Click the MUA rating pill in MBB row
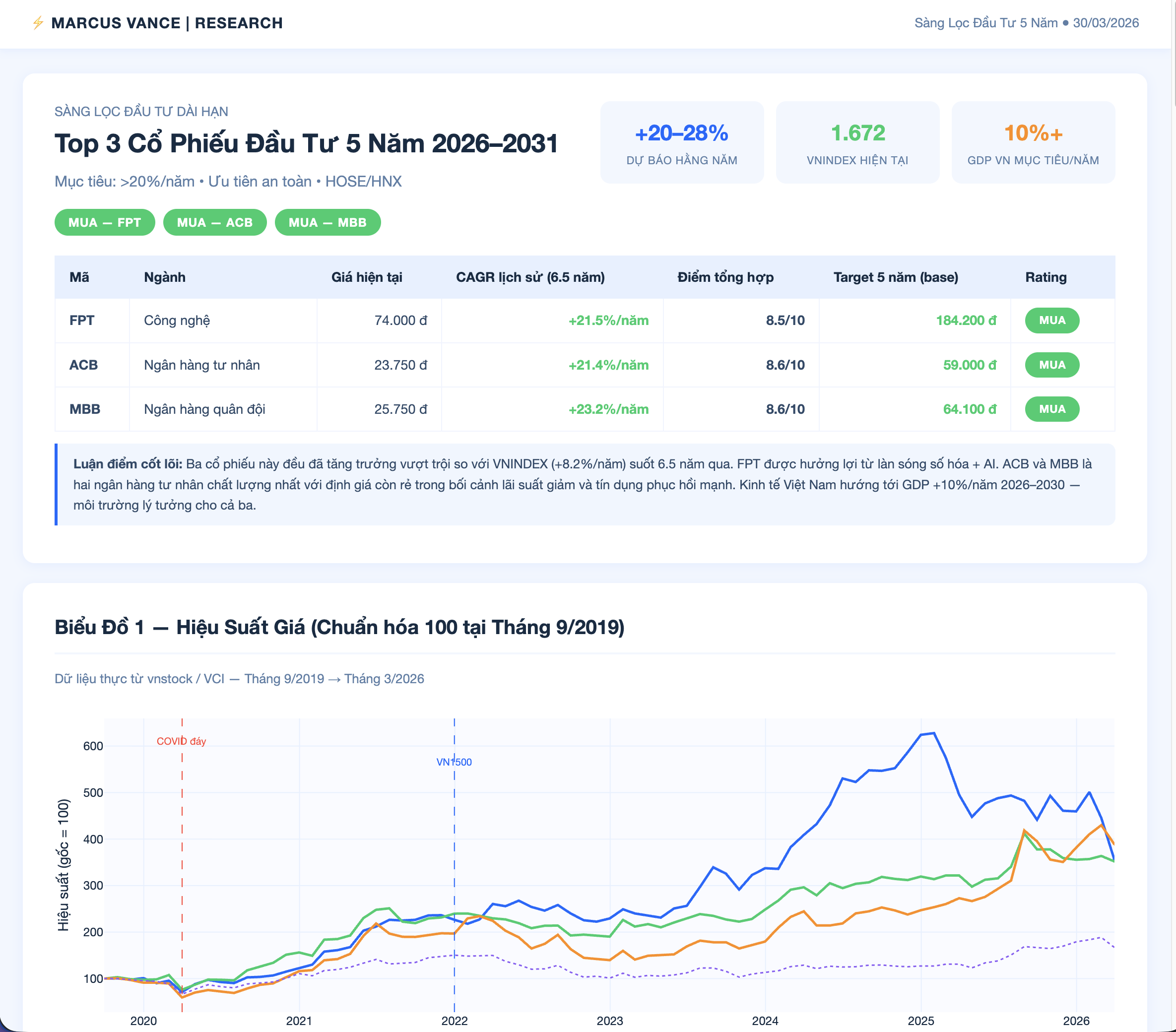This screenshot has height=1032, width=1176. [x=1051, y=409]
